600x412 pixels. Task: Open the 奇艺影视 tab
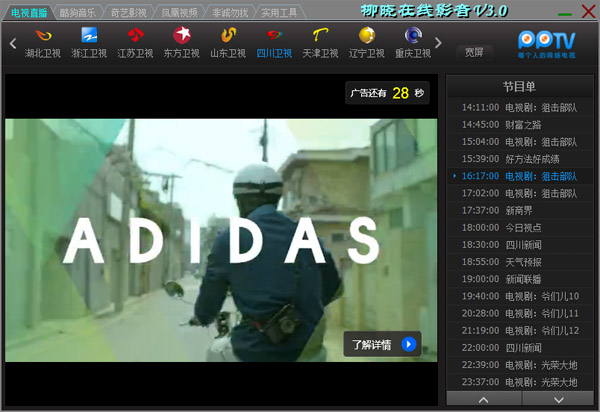(129, 13)
